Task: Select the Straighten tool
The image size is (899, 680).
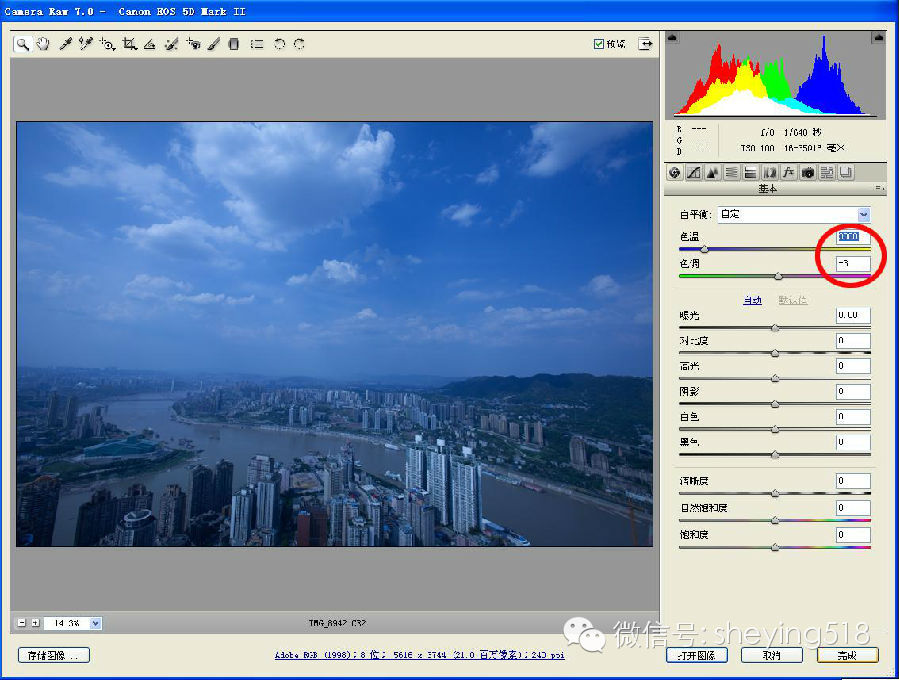Action: (150, 44)
